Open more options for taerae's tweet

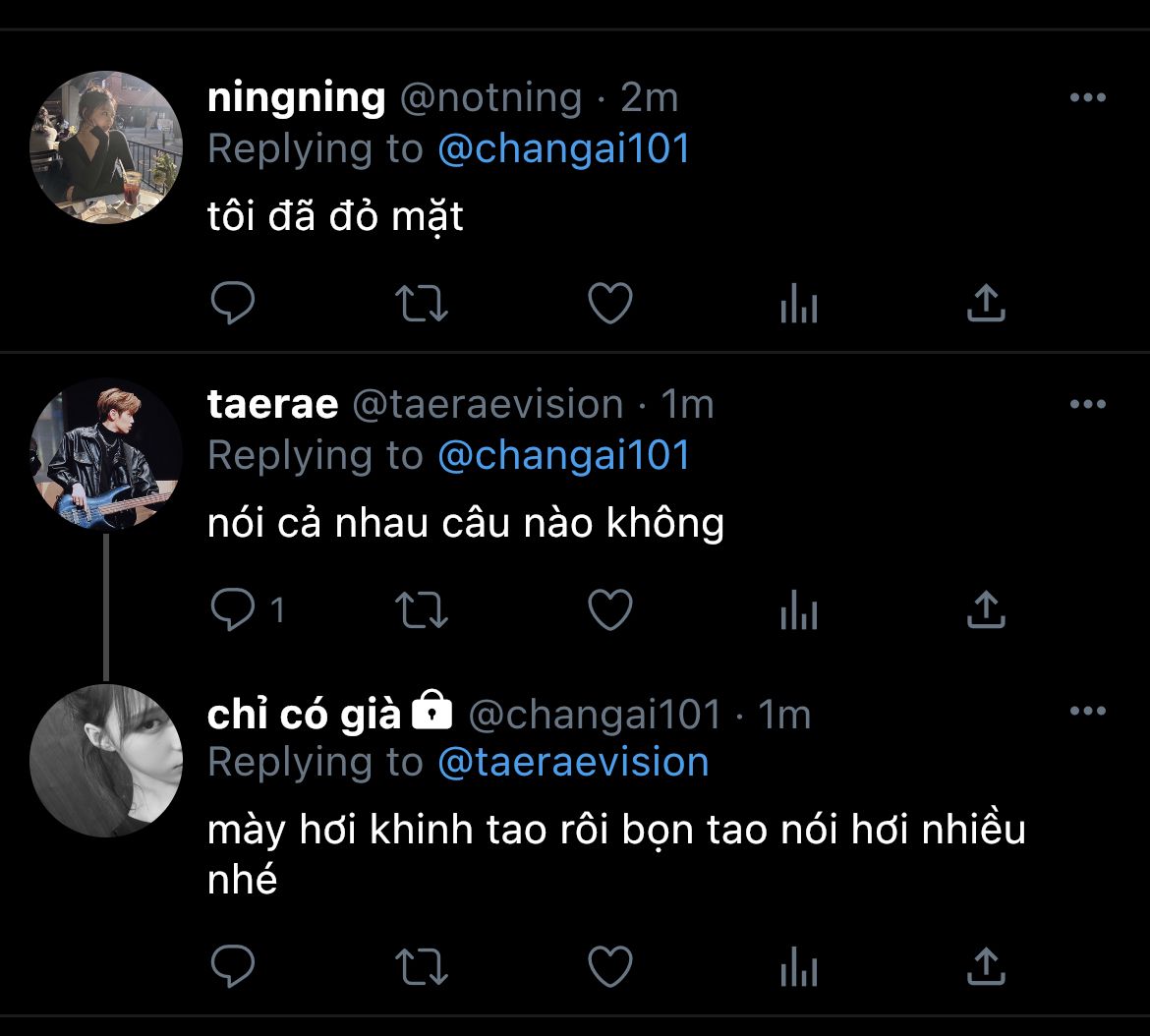pos(1087,404)
